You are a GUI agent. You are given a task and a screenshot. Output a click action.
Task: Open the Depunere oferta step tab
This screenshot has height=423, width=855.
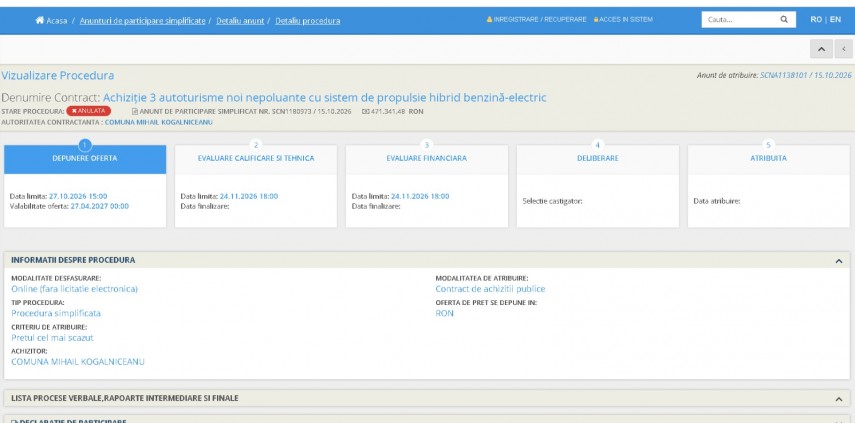(85, 159)
